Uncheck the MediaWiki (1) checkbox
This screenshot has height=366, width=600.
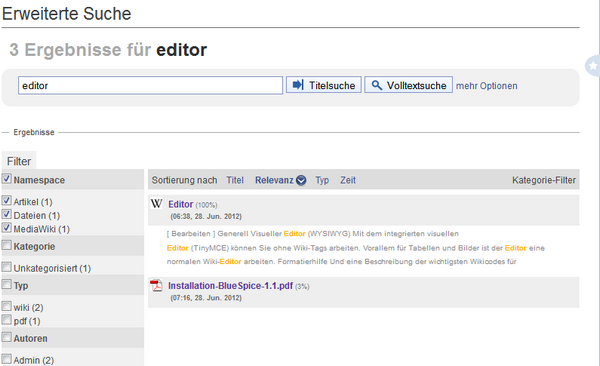[7, 228]
